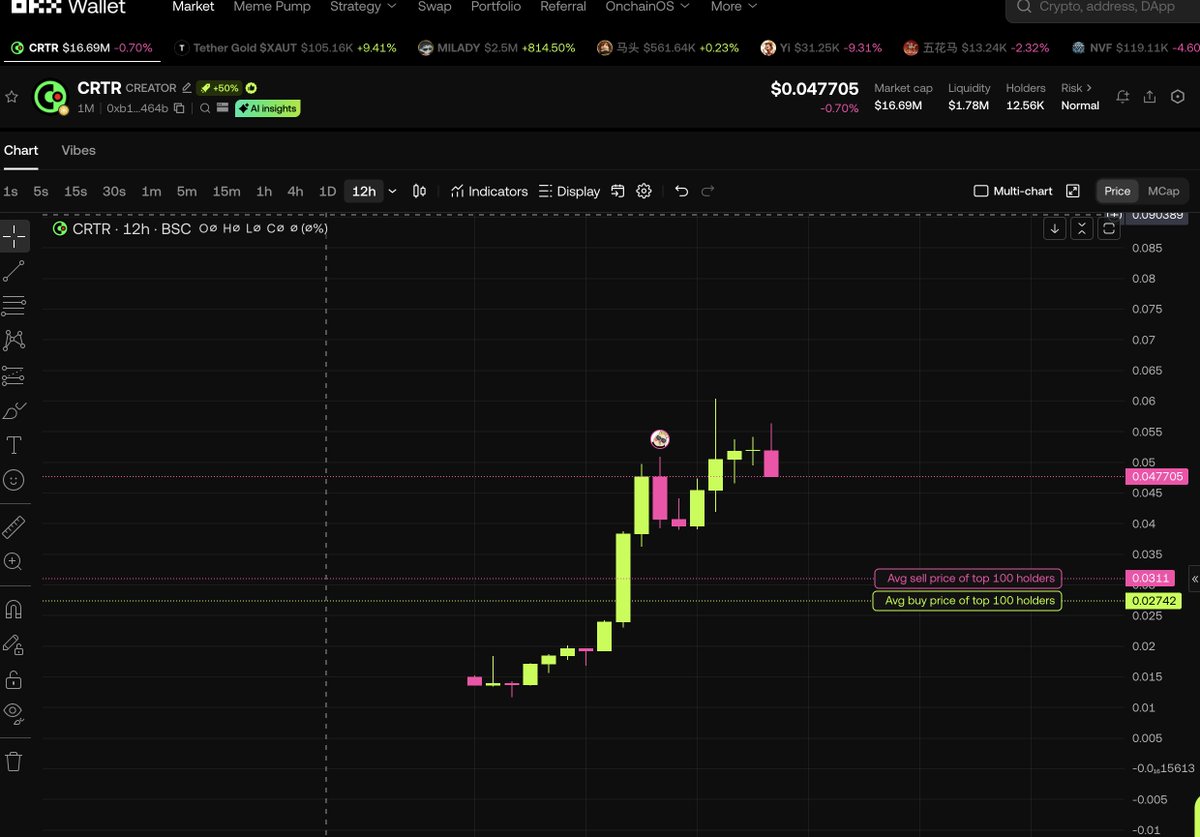Expand the chart to fullscreen
The height and width of the screenshot is (837, 1200).
tap(1073, 191)
